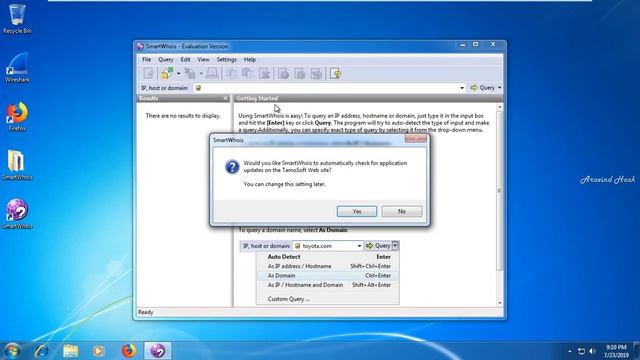Click the volume speaker tray icon
The width and height of the screenshot is (640, 360).
[x=593, y=351]
